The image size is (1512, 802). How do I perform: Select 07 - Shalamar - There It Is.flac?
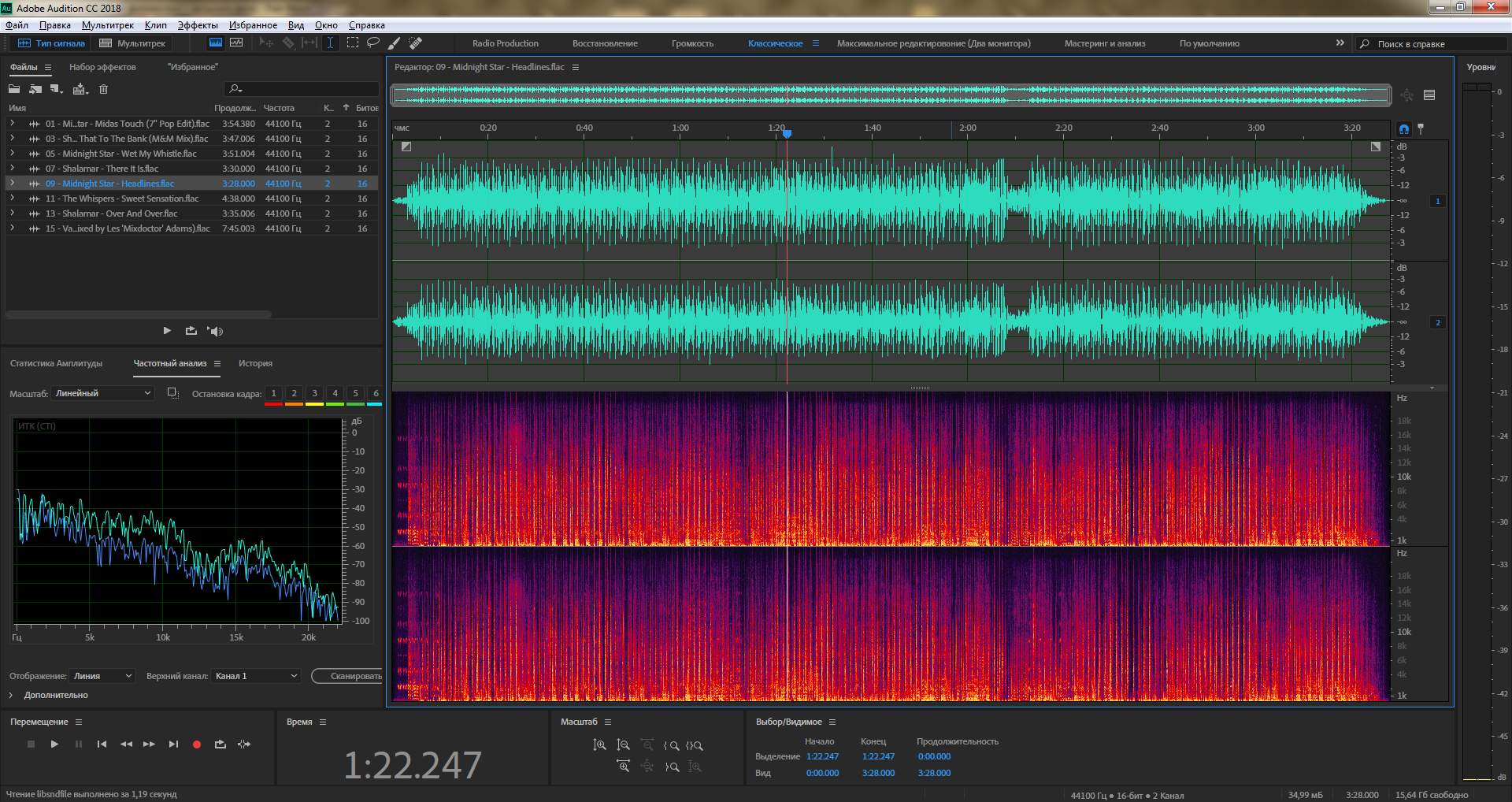pyautogui.click(x=191, y=169)
